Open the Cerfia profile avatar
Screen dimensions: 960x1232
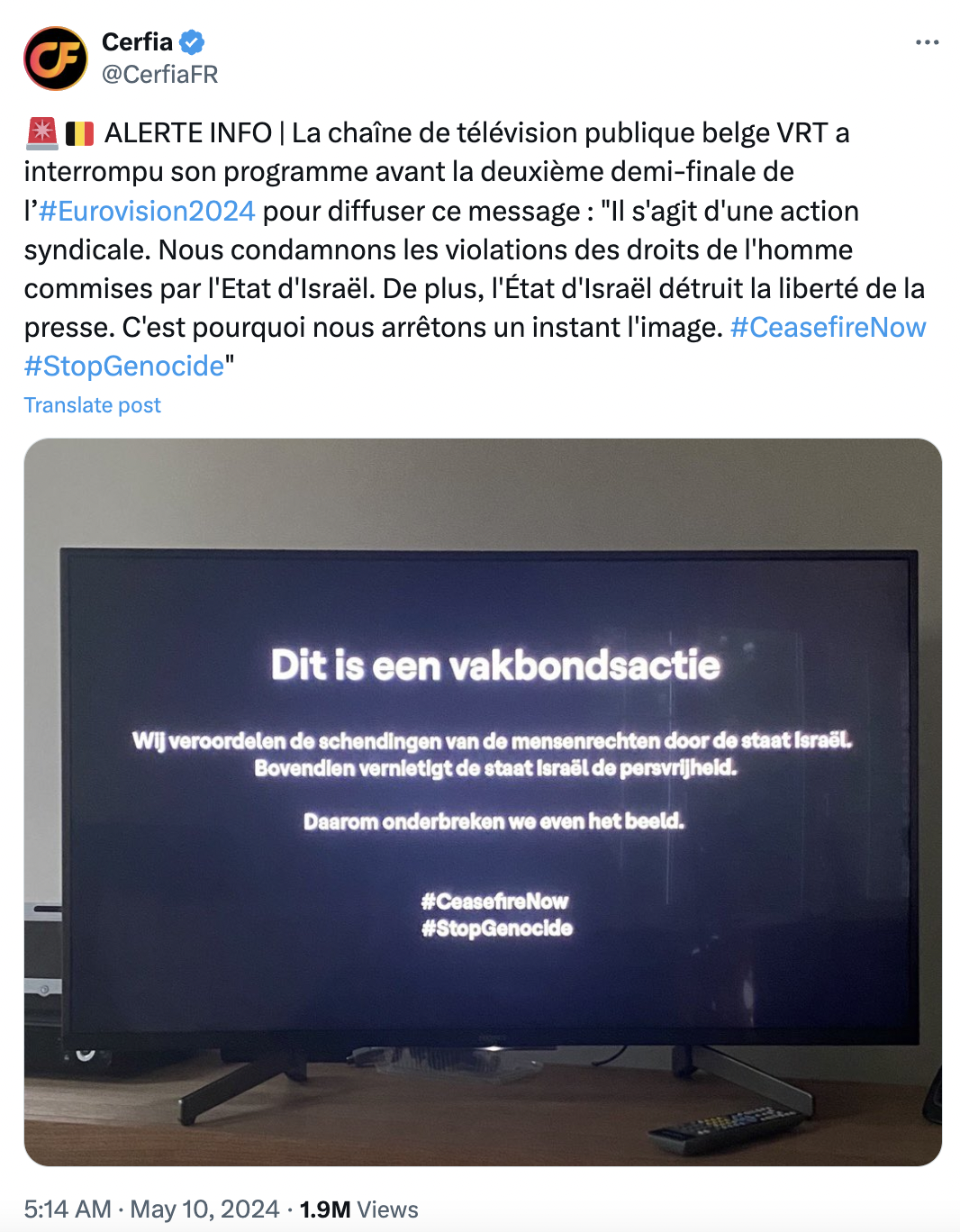tap(56, 59)
